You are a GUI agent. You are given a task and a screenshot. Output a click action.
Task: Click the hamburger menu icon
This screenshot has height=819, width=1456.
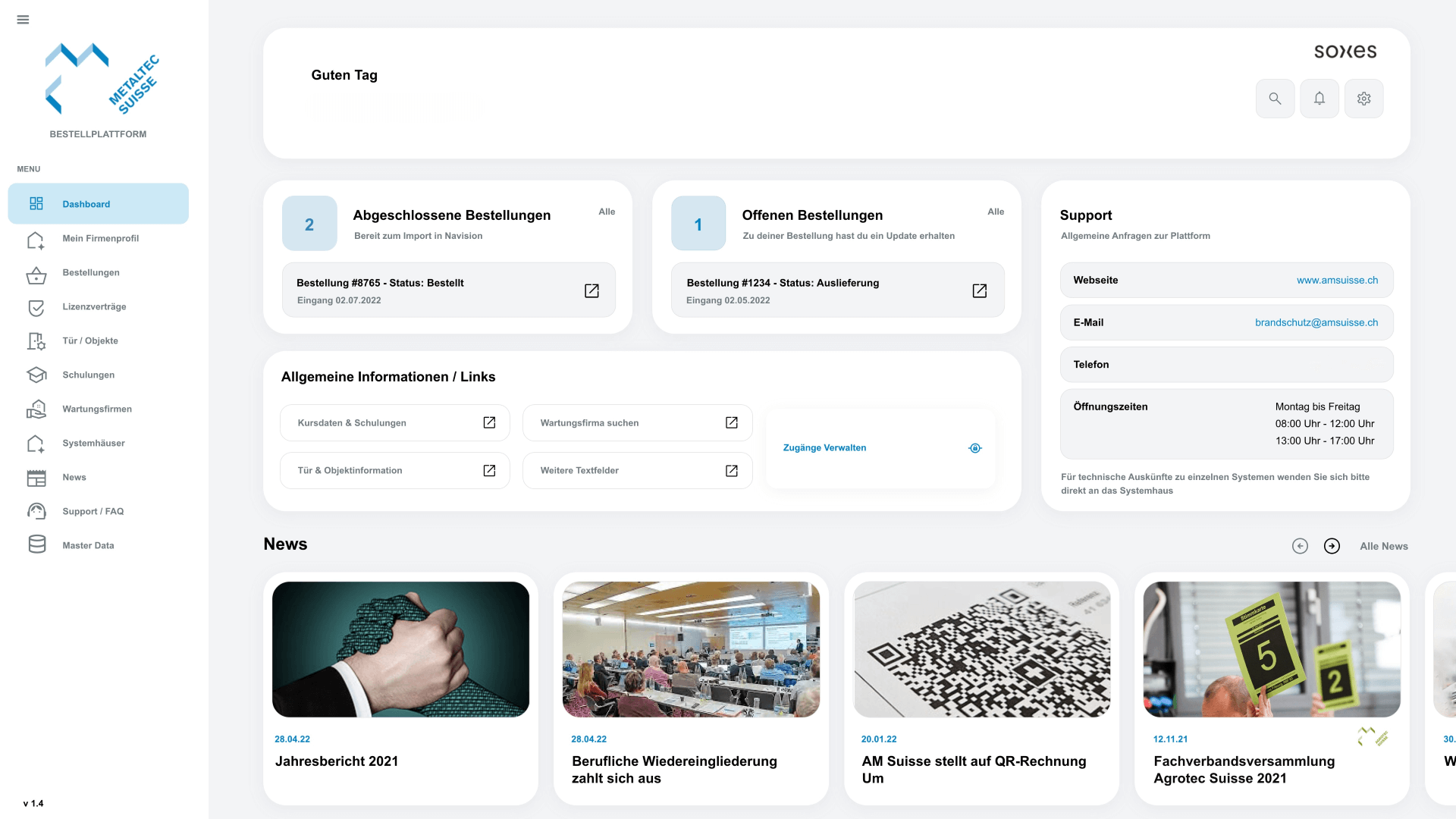pyautogui.click(x=23, y=20)
